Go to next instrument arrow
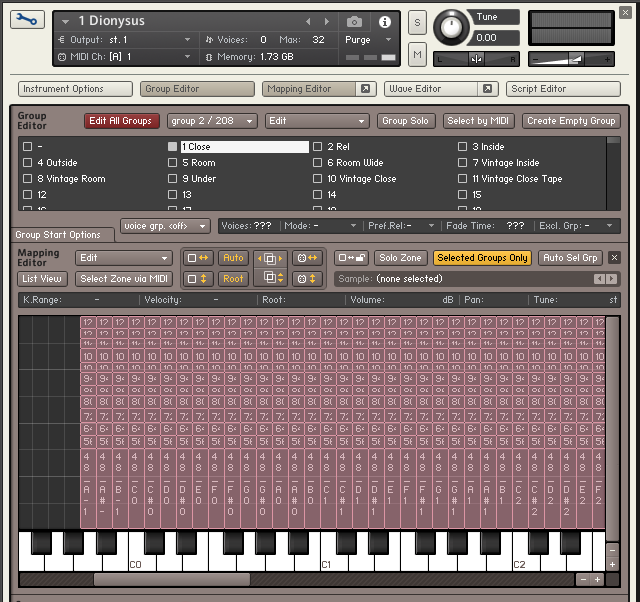Screen dimensions: 640x602 pos(327,22)
